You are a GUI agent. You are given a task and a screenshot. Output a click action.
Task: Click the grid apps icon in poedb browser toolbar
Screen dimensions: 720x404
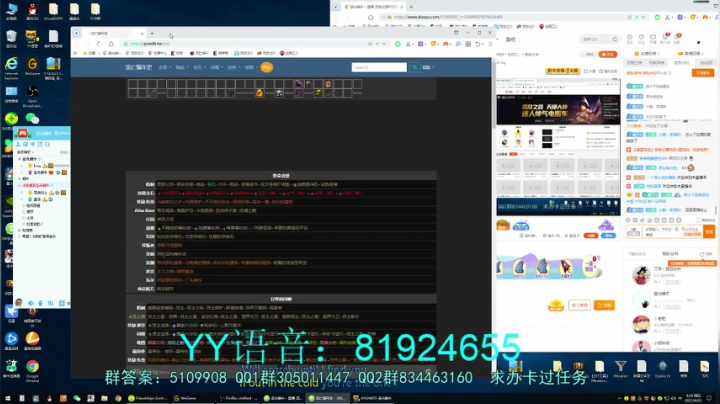[x=468, y=44]
